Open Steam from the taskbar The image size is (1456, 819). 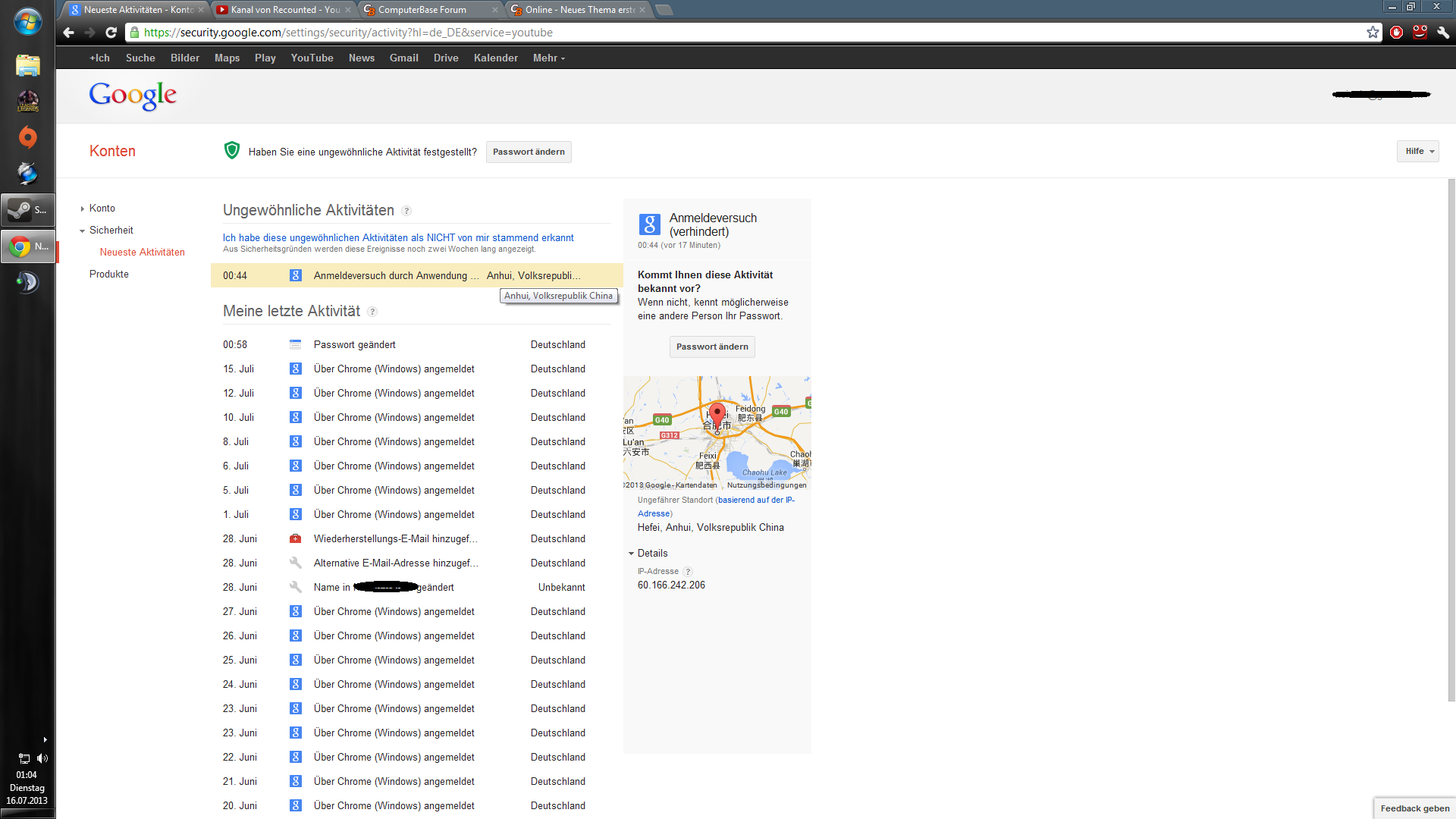27,210
